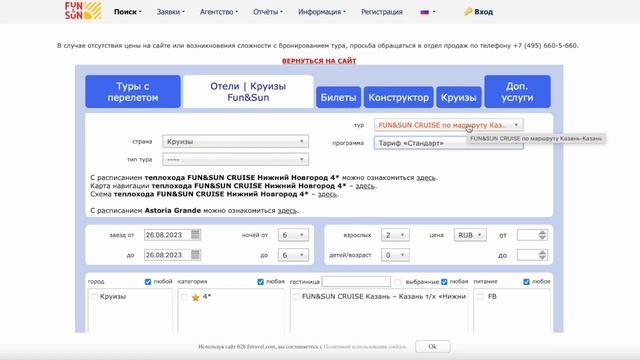Image resolution: width=640 pixels, height=360 pixels.
Task: Open взрослых count dropdown
Action: pos(395,235)
